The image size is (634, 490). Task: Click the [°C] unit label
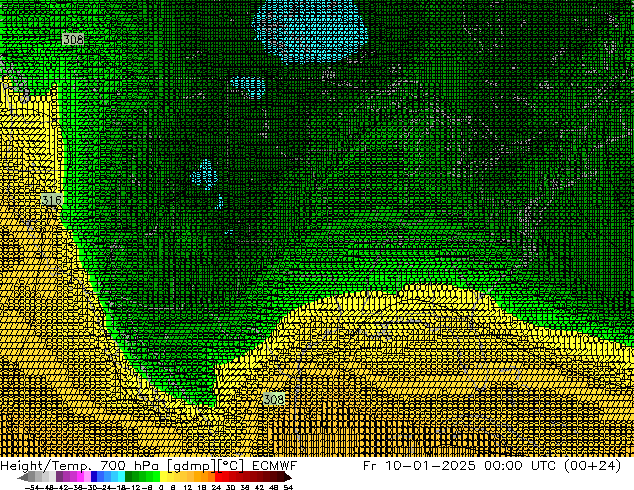point(231,466)
